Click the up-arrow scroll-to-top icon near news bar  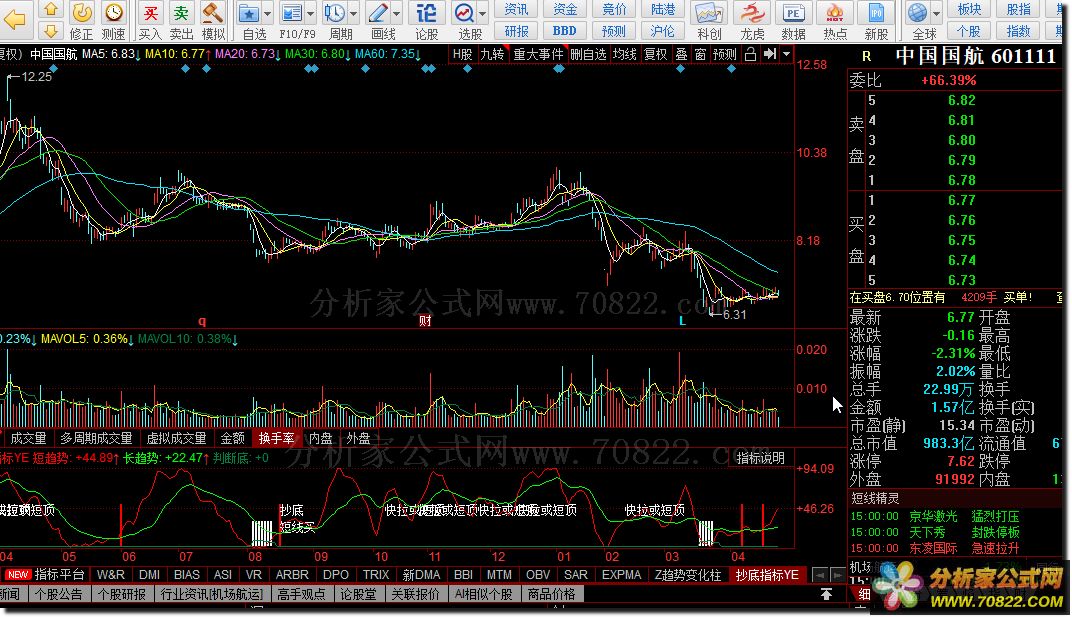pyautogui.click(x=826, y=594)
